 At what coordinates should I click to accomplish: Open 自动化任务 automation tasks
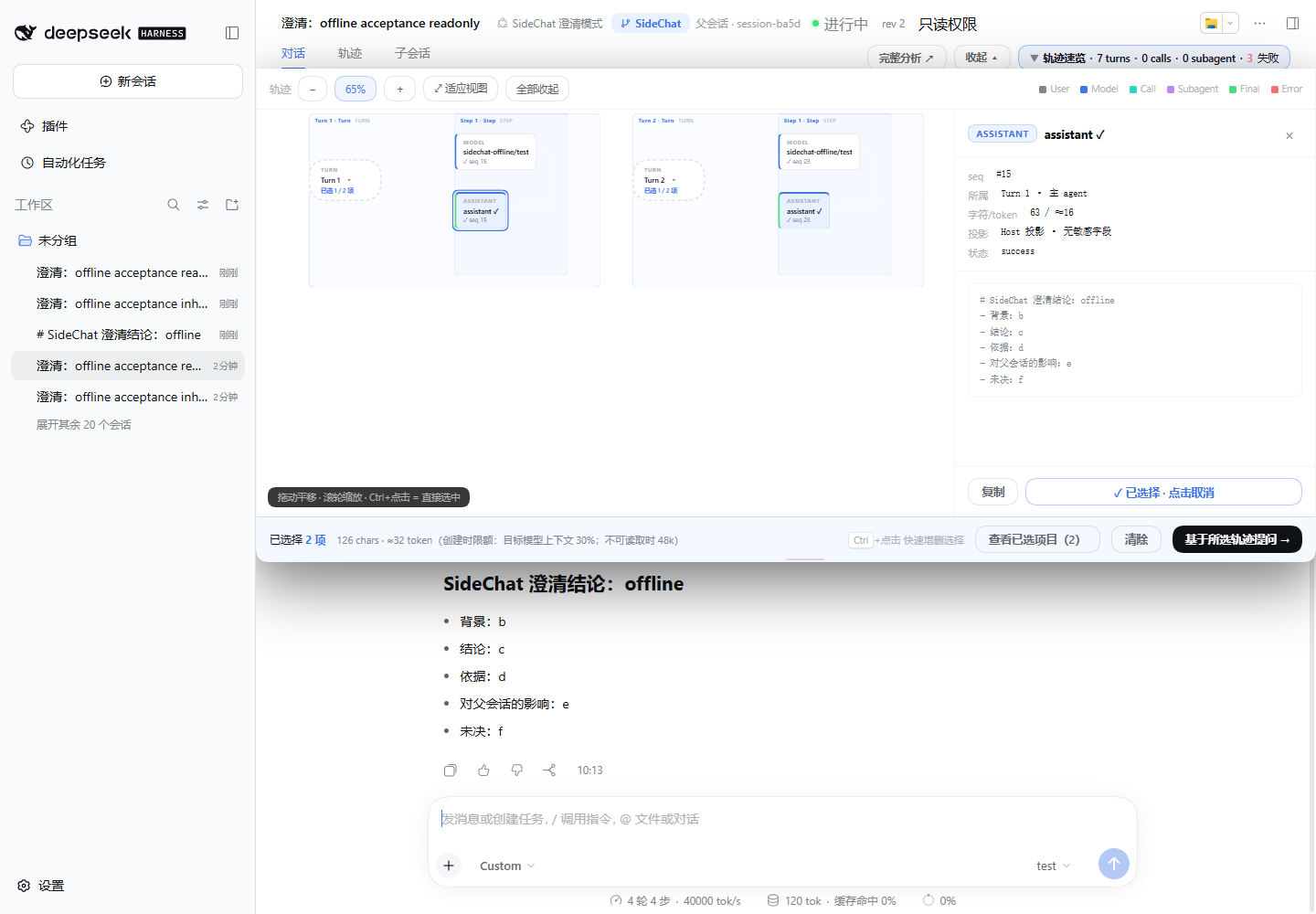click(x=128, y=163)
